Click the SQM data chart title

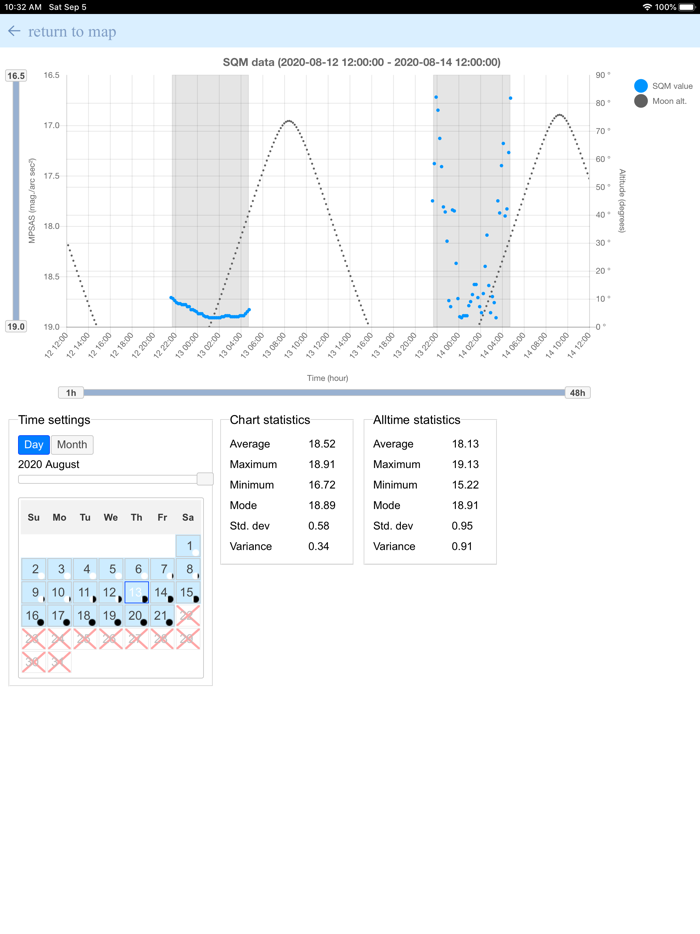[x=362, y=62]
